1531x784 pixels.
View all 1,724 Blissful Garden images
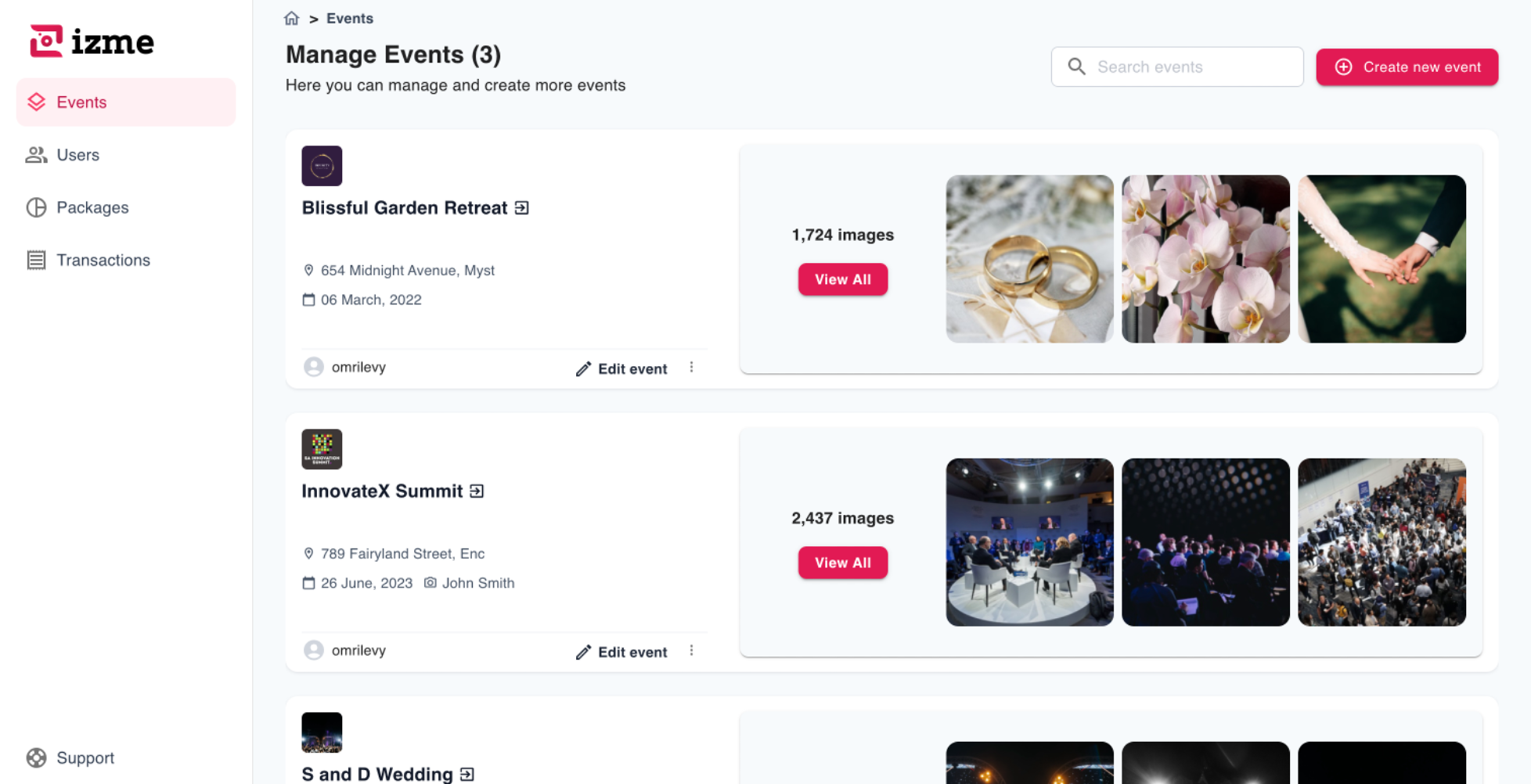pos(842,279)
